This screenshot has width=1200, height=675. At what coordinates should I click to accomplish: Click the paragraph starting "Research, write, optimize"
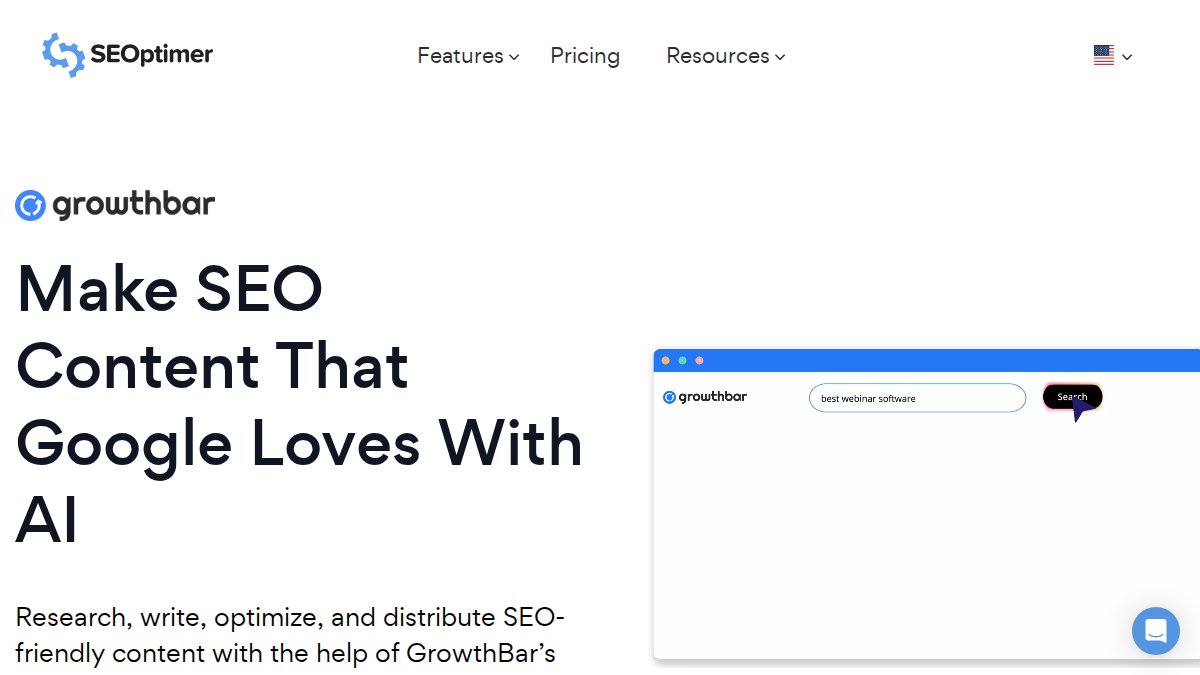coord(291,635)
